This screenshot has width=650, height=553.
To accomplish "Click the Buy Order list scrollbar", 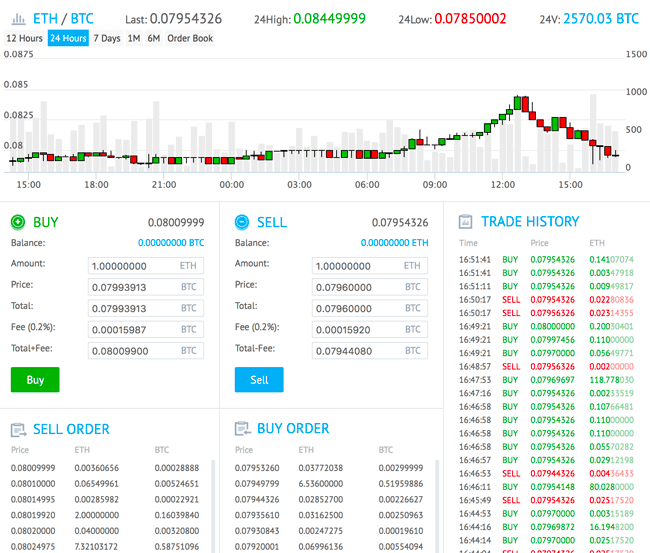I will coord(437,506).
